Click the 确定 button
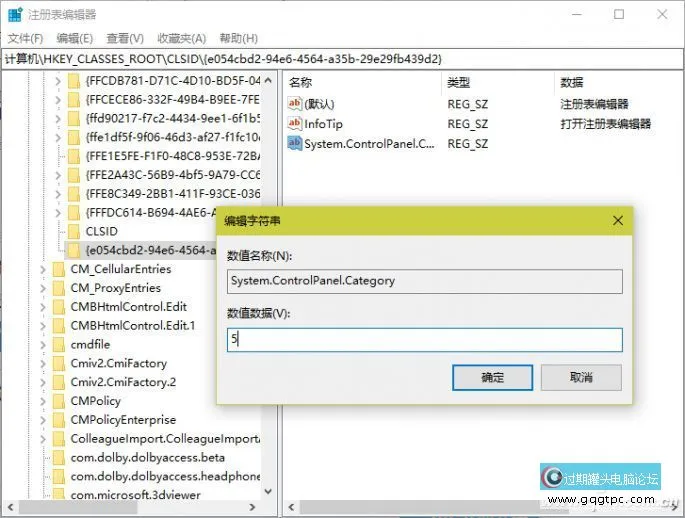Viewport: 685px width, 518px height. pos(492,377)
